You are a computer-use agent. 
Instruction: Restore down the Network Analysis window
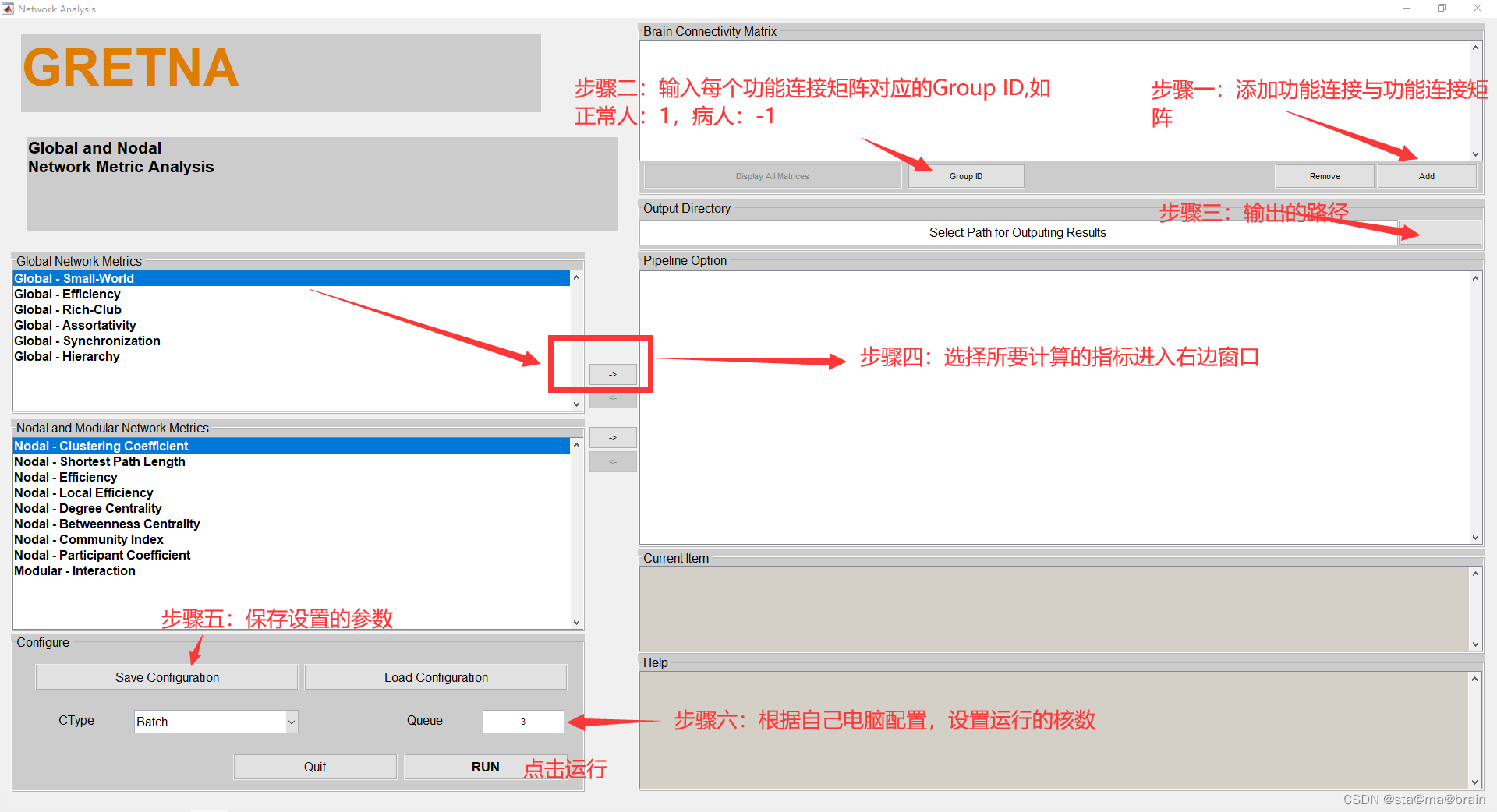(1442, 9)
